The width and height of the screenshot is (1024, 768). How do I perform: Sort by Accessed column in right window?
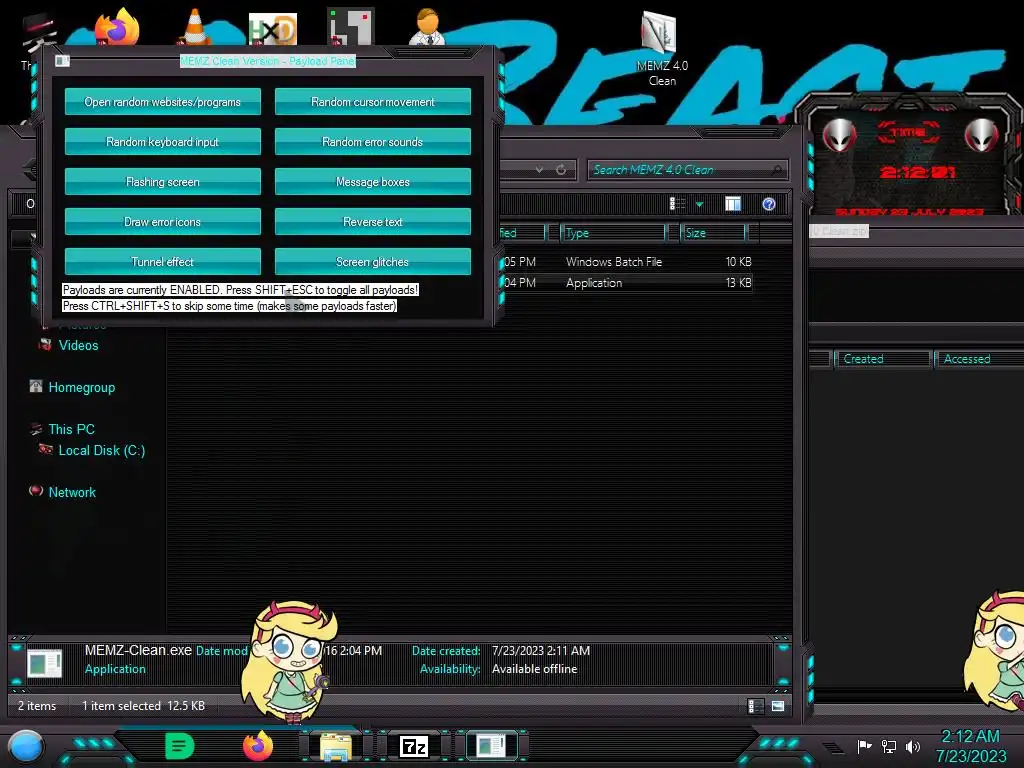click(980, 359)
